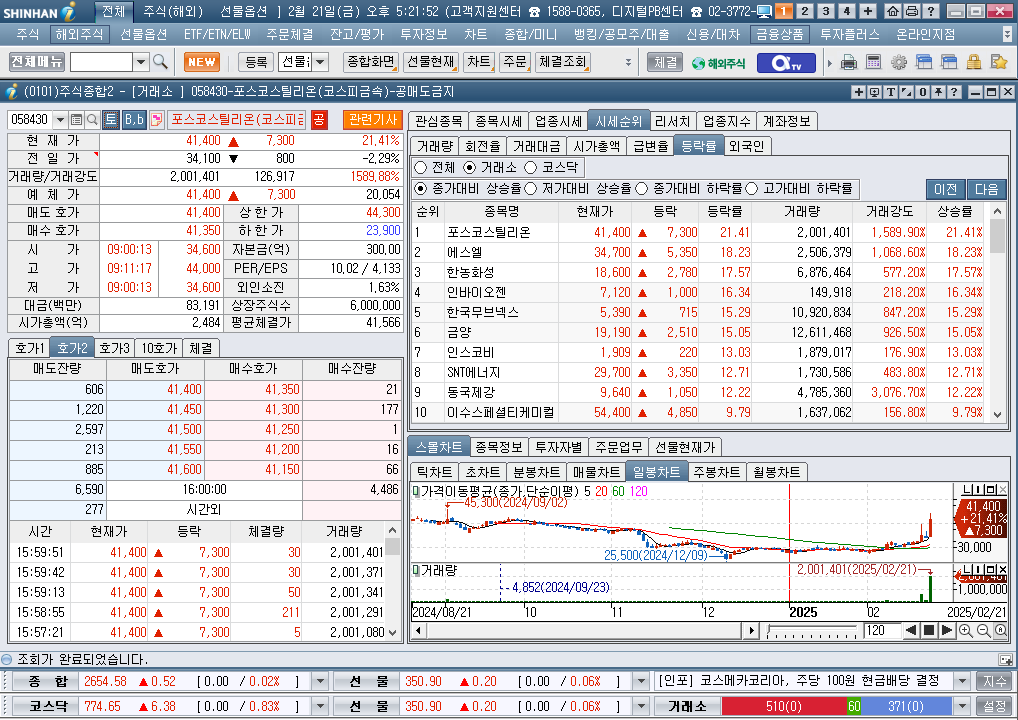Click the B,b font size icon
This screenshot has height=720, width=1018.
[134, 119]
